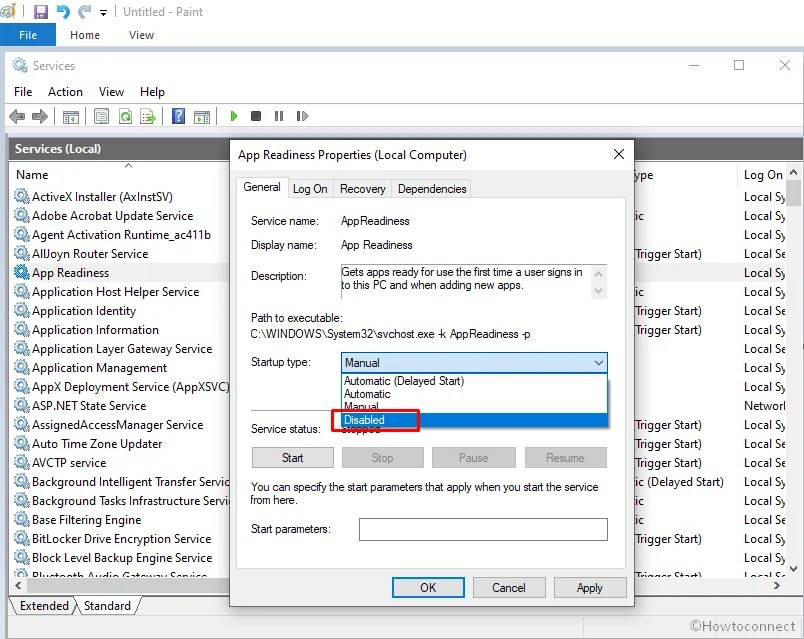
Task: Toggle the console tree panel visibility
Action: [x=71, y=116]
